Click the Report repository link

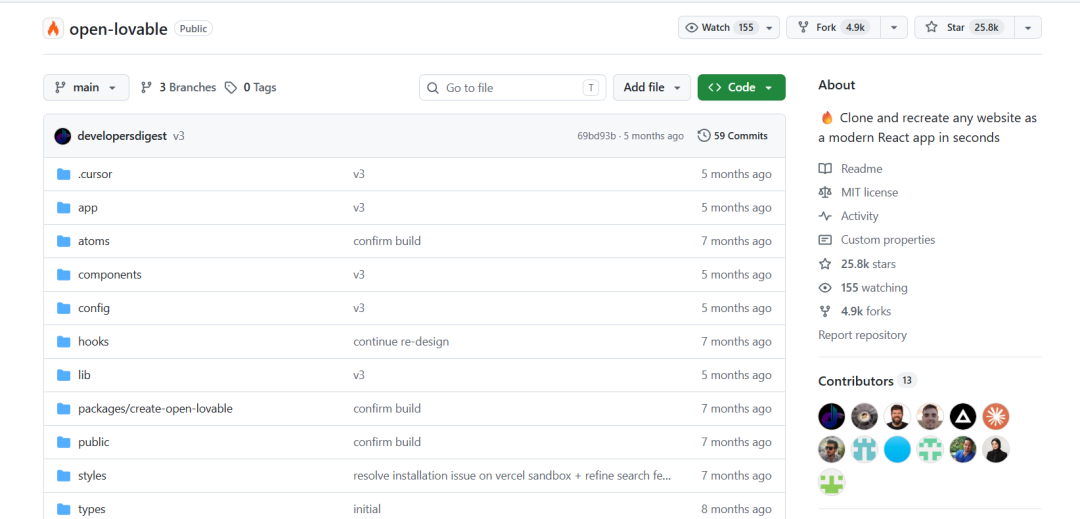[862, 335]
